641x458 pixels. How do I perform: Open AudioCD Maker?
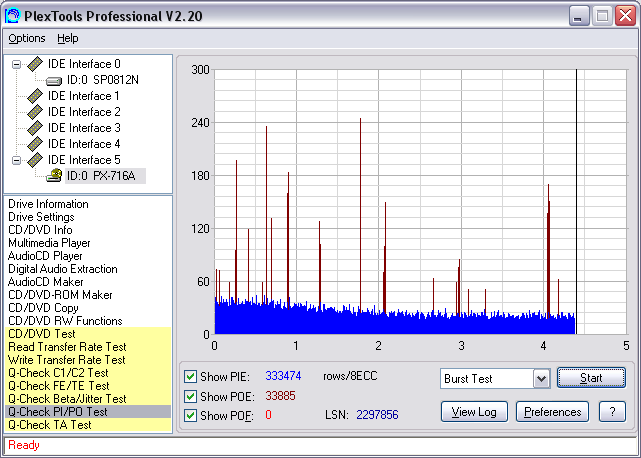(x=45, y=282)
